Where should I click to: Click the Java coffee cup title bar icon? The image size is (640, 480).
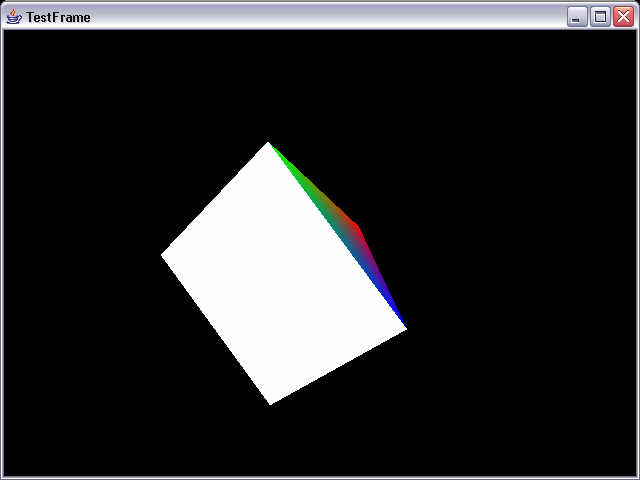pos(14,17)
